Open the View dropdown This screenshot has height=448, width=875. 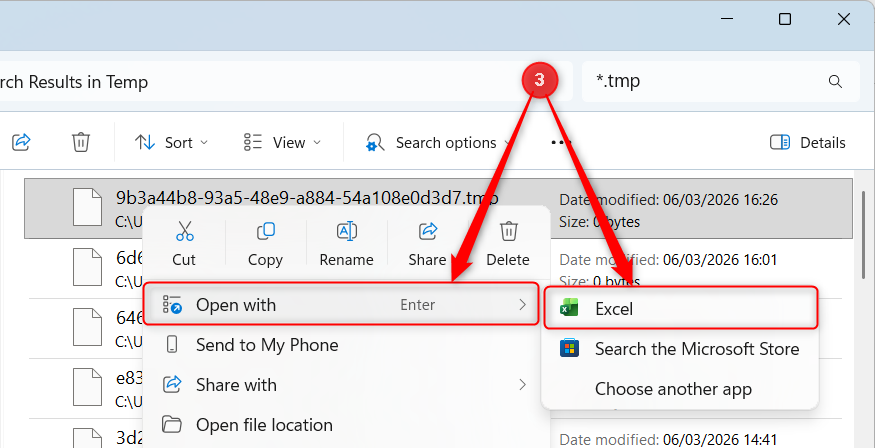[282, 143]
